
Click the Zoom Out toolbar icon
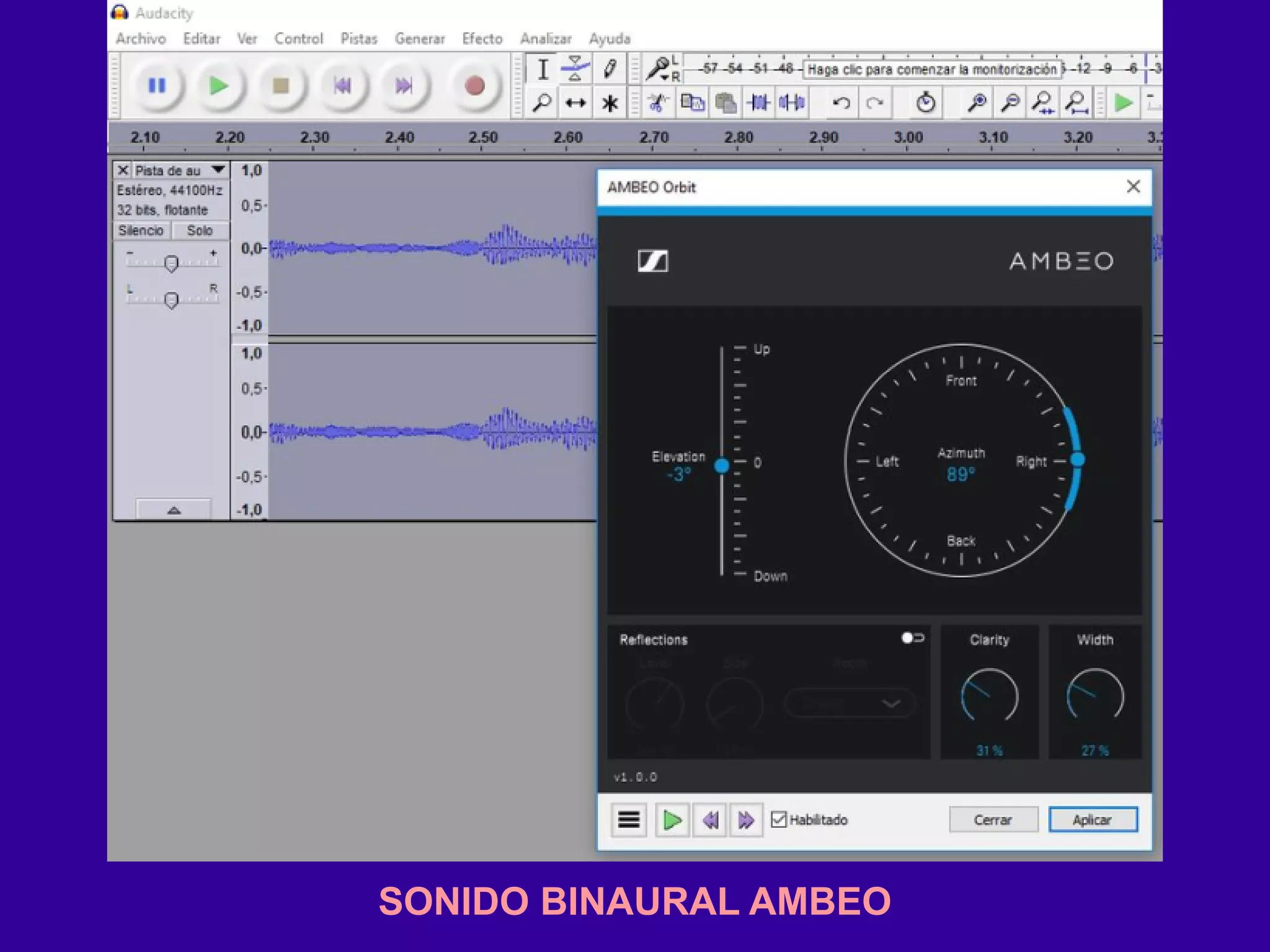click(1010, 102)
